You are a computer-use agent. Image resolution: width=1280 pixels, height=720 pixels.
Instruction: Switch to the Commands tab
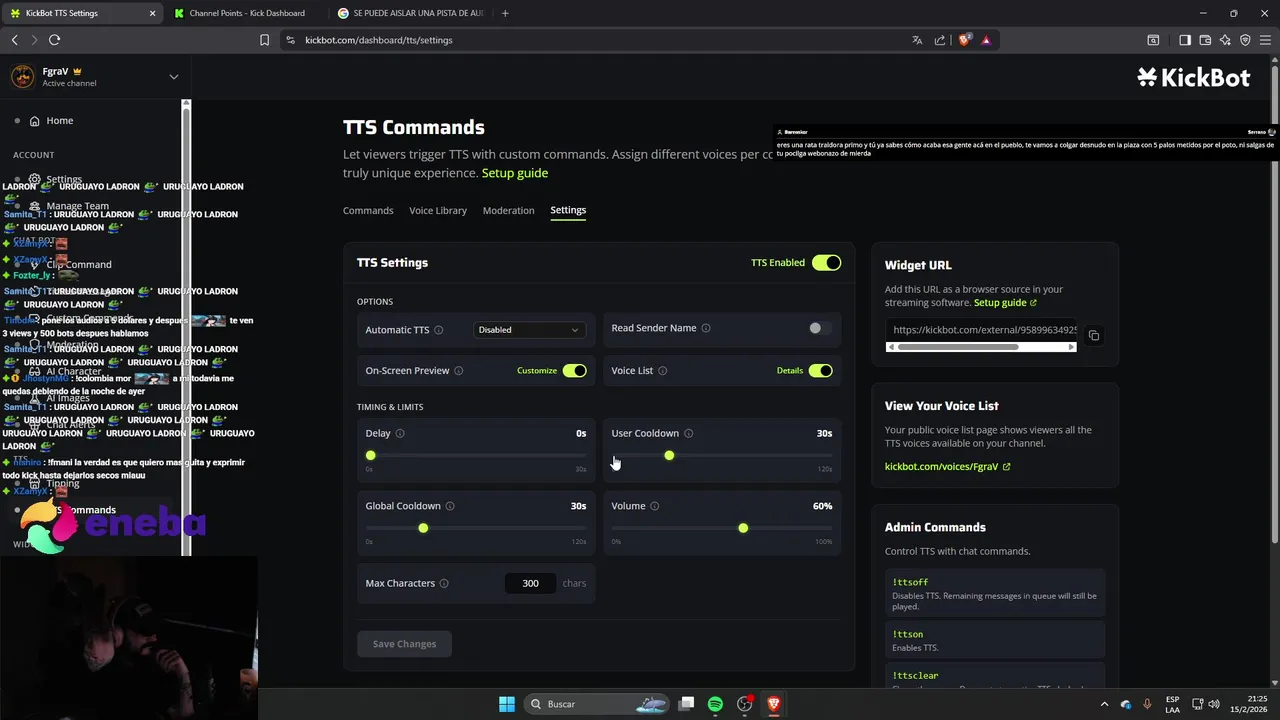[x=368, y=210]
